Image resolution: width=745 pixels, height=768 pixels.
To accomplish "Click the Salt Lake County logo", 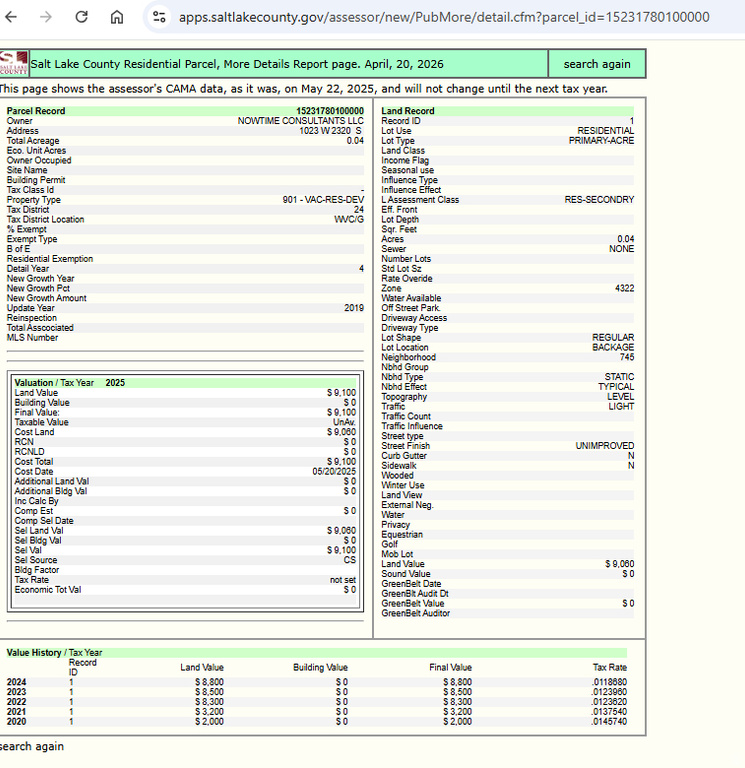I will click(14, 64).
